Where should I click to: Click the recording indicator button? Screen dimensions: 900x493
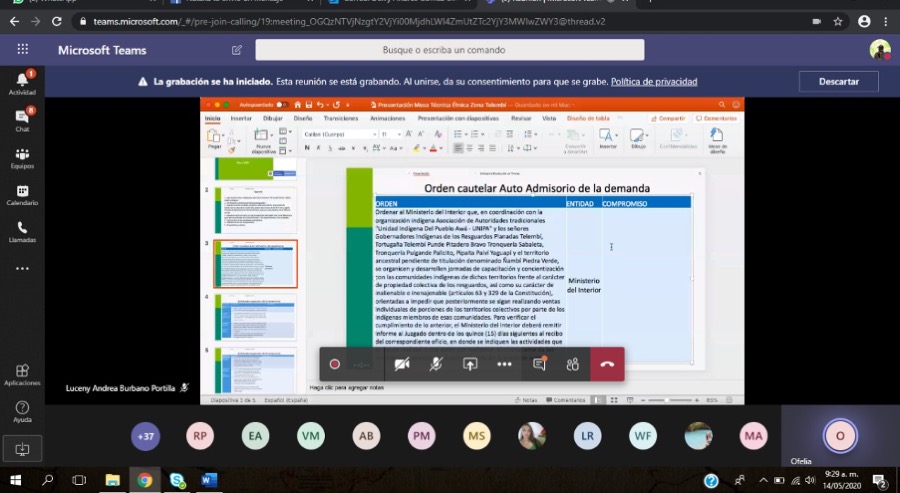pyautogui.click(x=335, y=364)
